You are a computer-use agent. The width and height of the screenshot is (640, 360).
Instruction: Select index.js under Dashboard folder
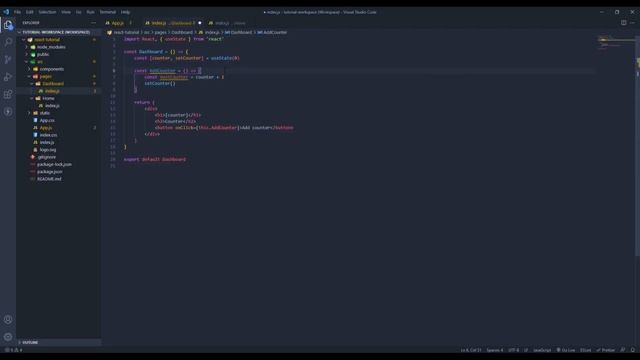[x=58, y=91]
